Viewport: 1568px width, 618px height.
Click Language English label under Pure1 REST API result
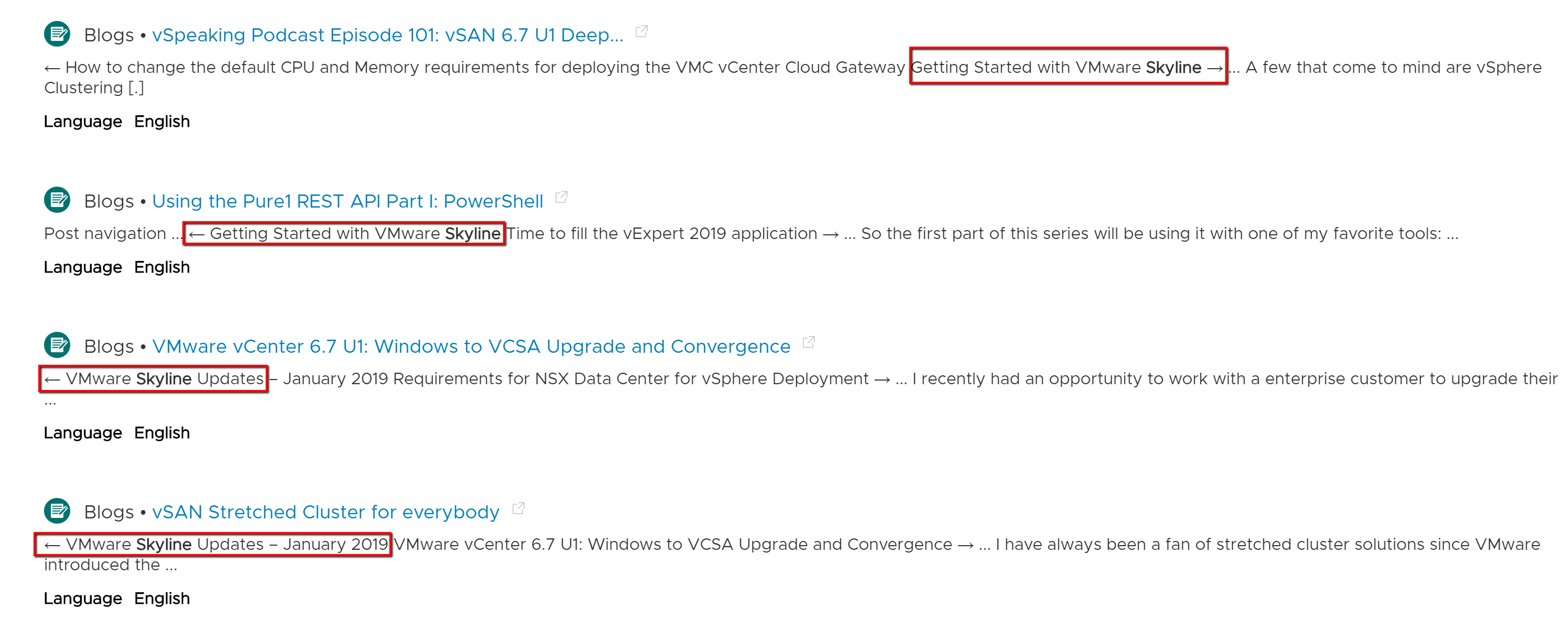click(x=117, y=267)
